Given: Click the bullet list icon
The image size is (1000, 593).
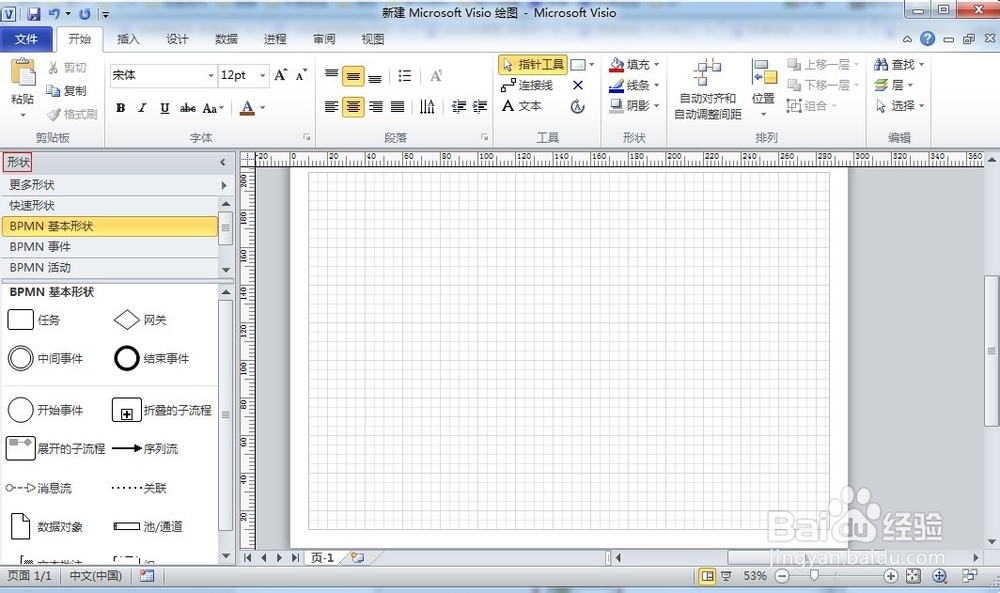Looking at the screenshot, I should tap(404, 76).
